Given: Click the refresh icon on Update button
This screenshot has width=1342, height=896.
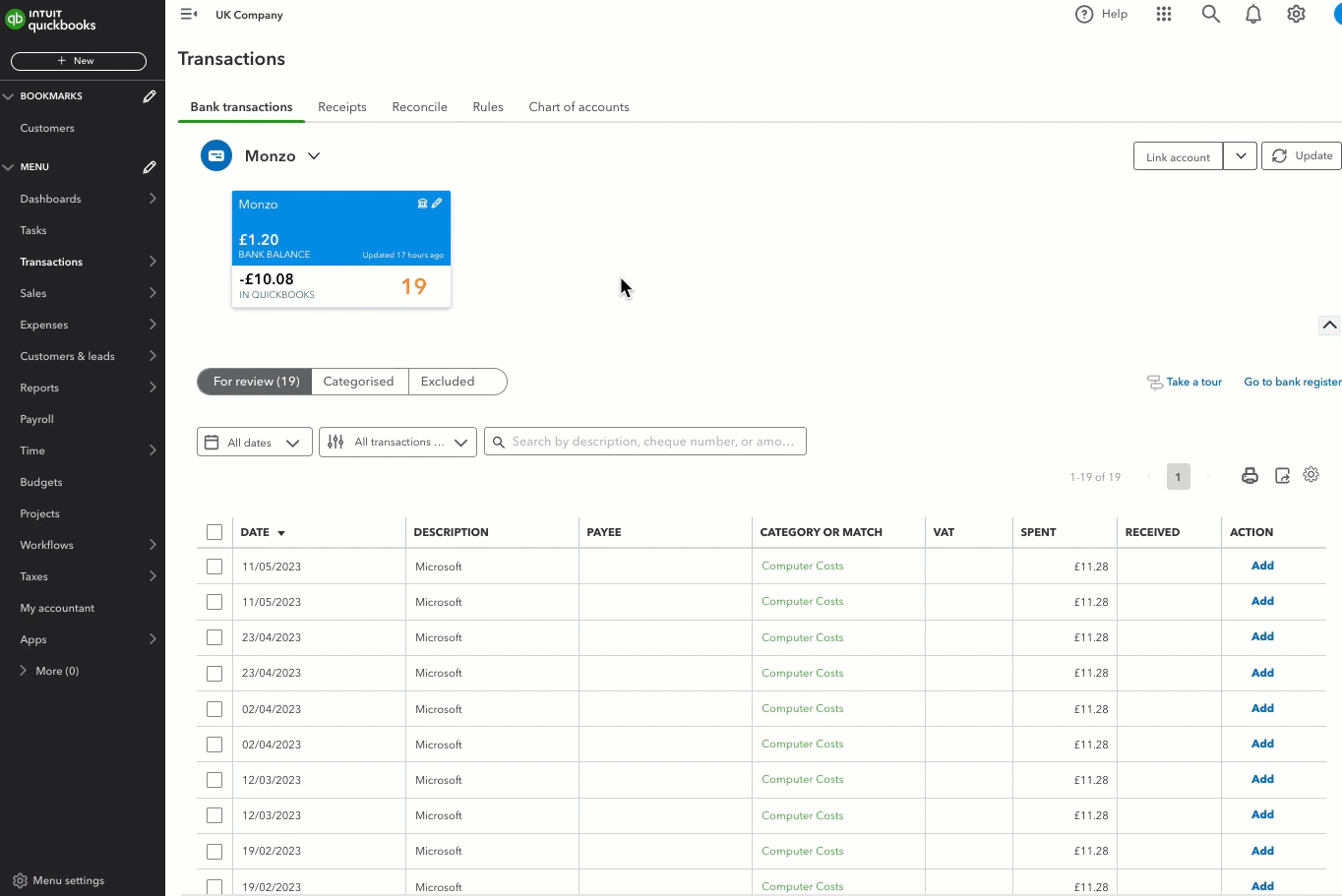Looking at the screenshot, I should (1279, 156).
